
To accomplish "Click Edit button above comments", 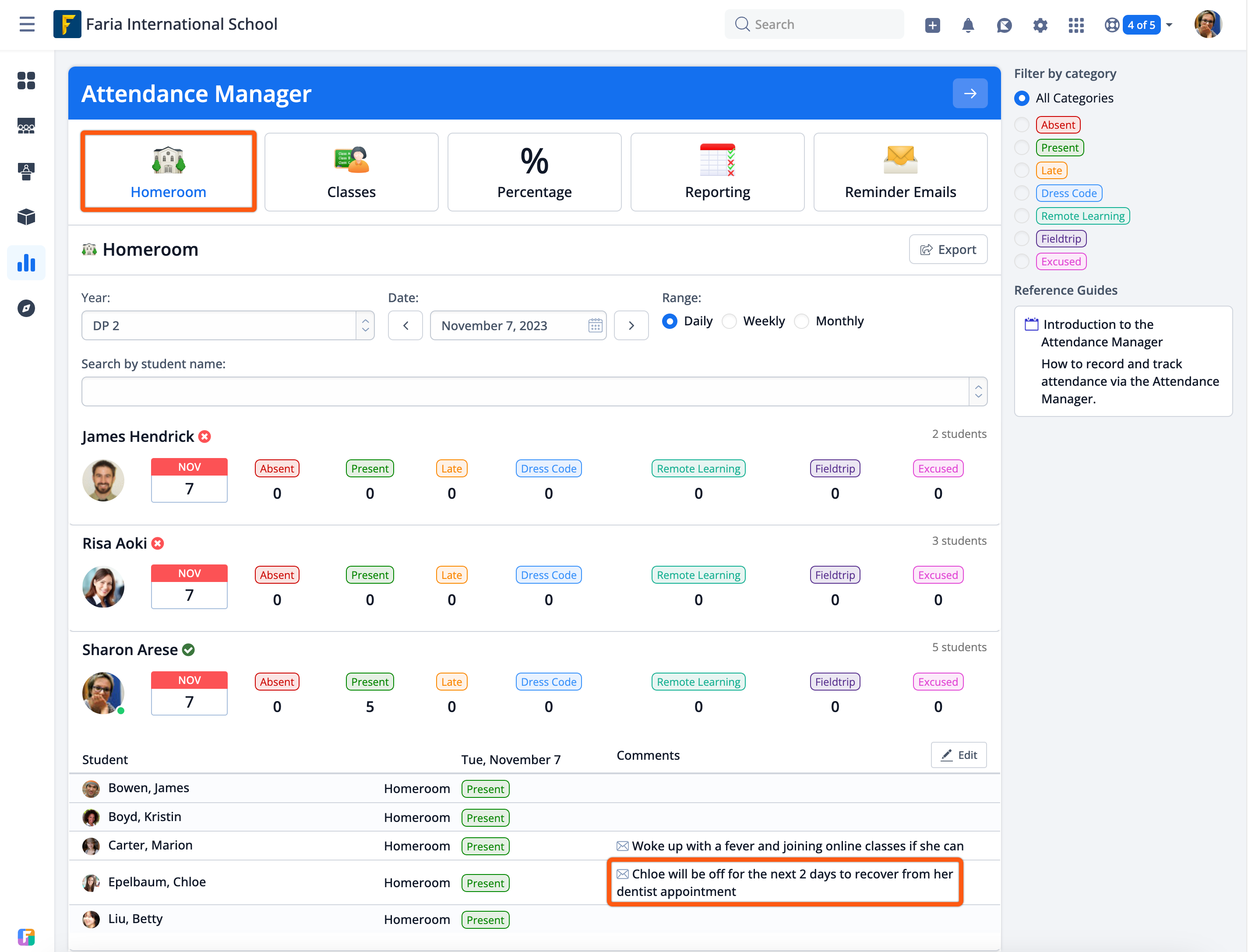I will pos(959,755).
